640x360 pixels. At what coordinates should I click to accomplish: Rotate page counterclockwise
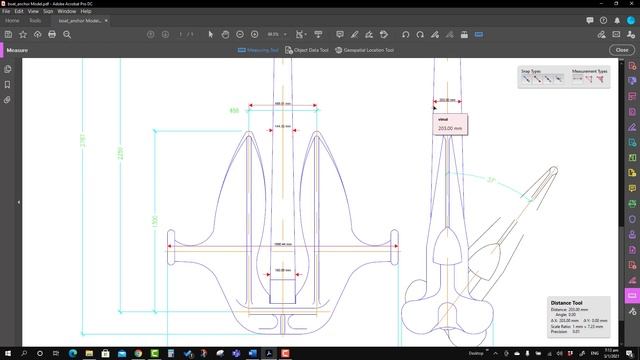(405, 35)
